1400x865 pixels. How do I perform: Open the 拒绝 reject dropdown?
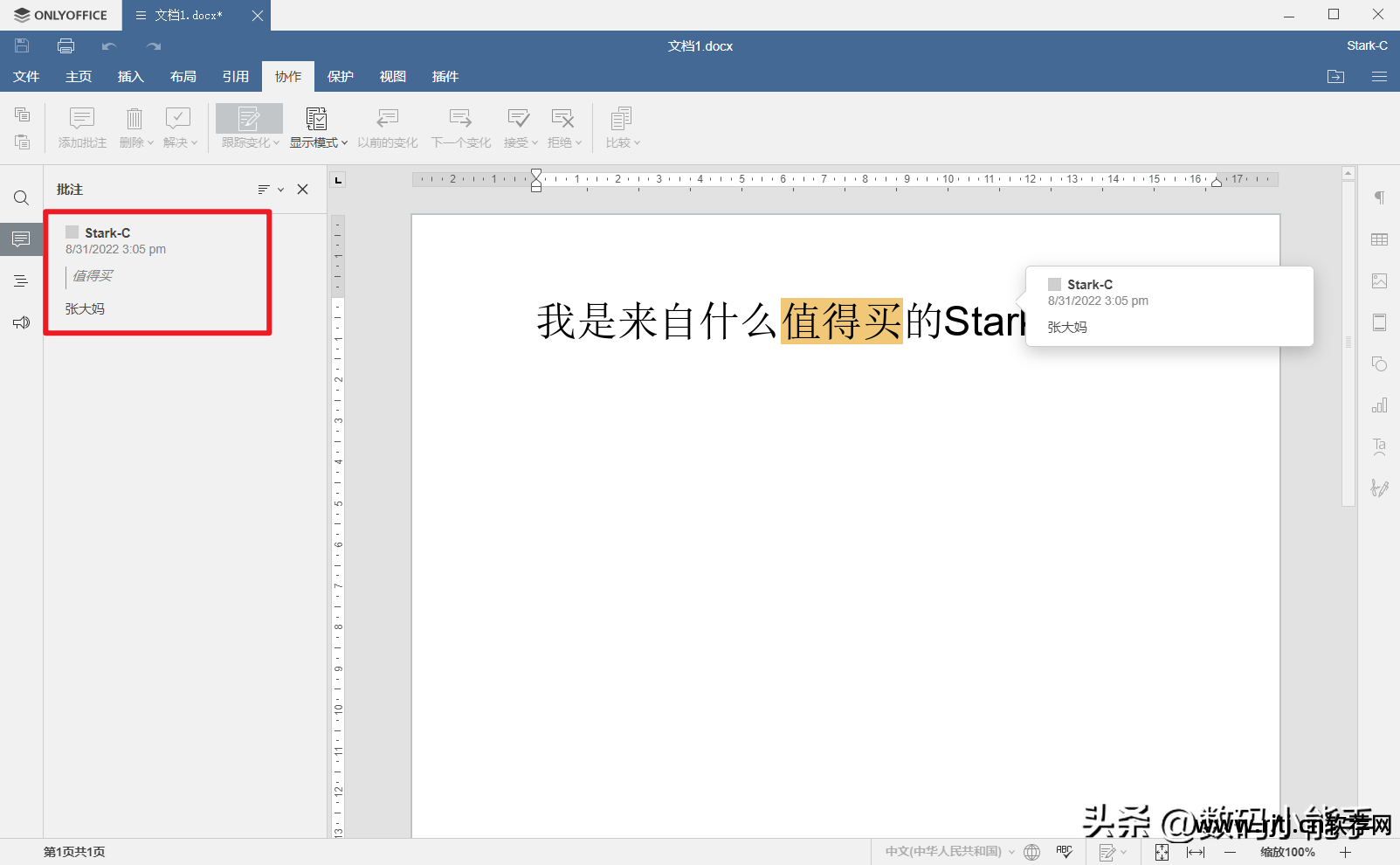pos(564,128)
